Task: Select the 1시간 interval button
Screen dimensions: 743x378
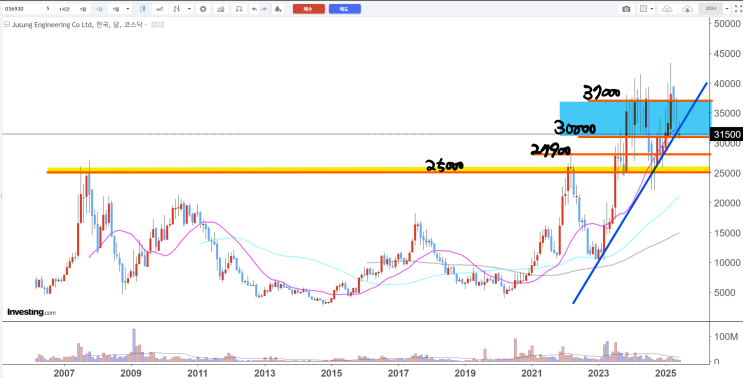Action: point(64,9)
